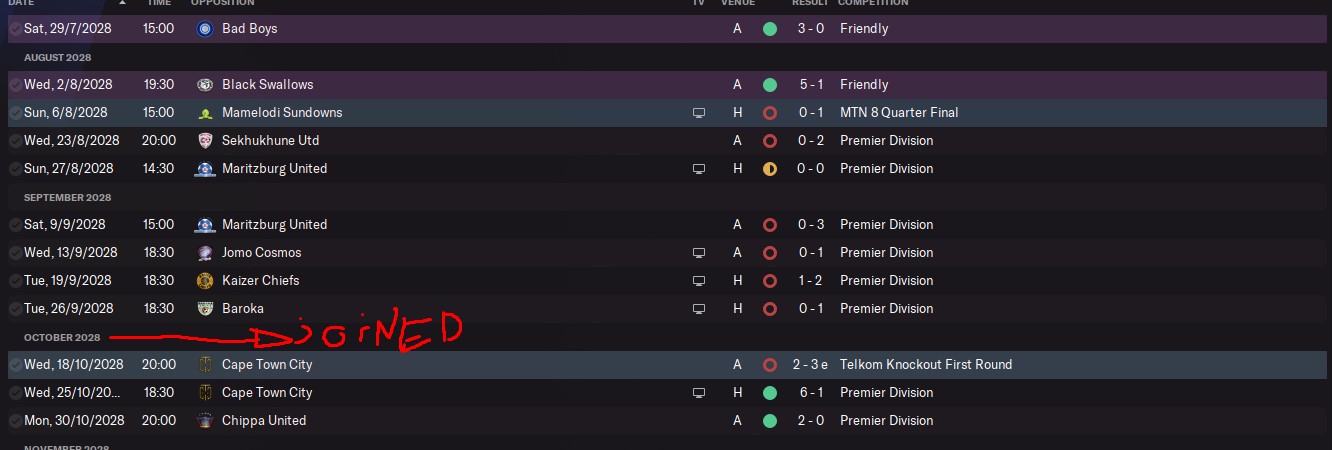
Task: Open the Black Swallows team link
Action: [267, 85]
